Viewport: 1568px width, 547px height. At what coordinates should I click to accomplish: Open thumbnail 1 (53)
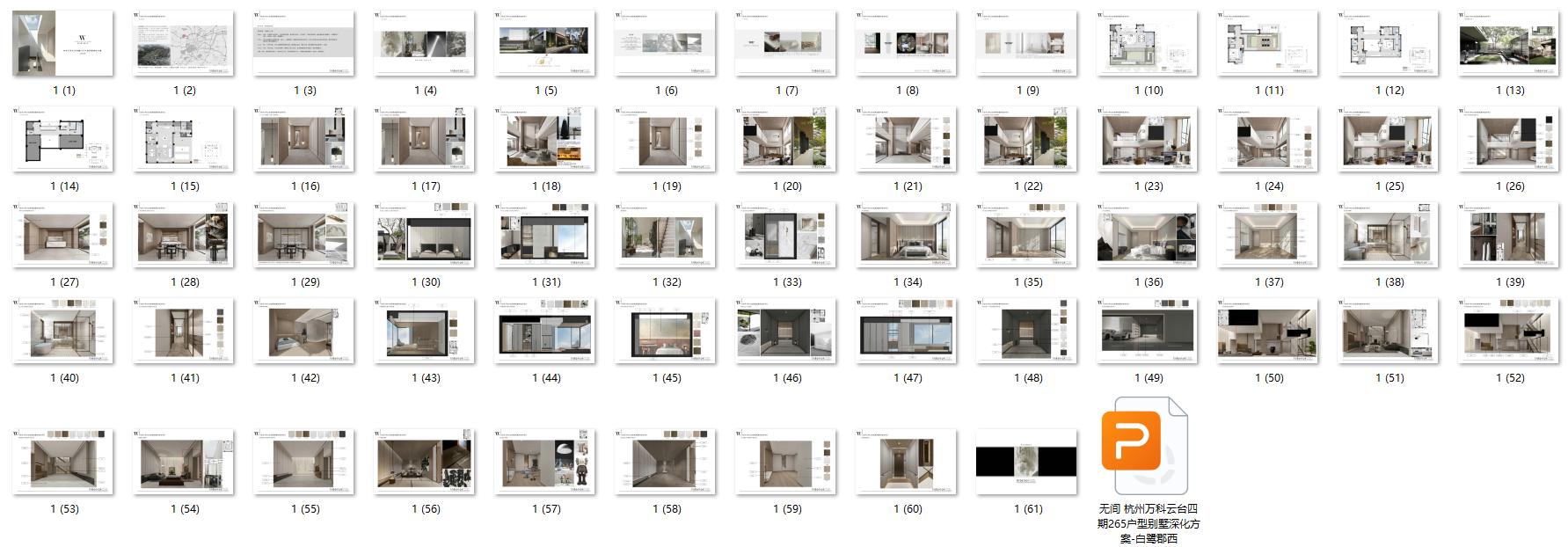click(x=63, y=463)
